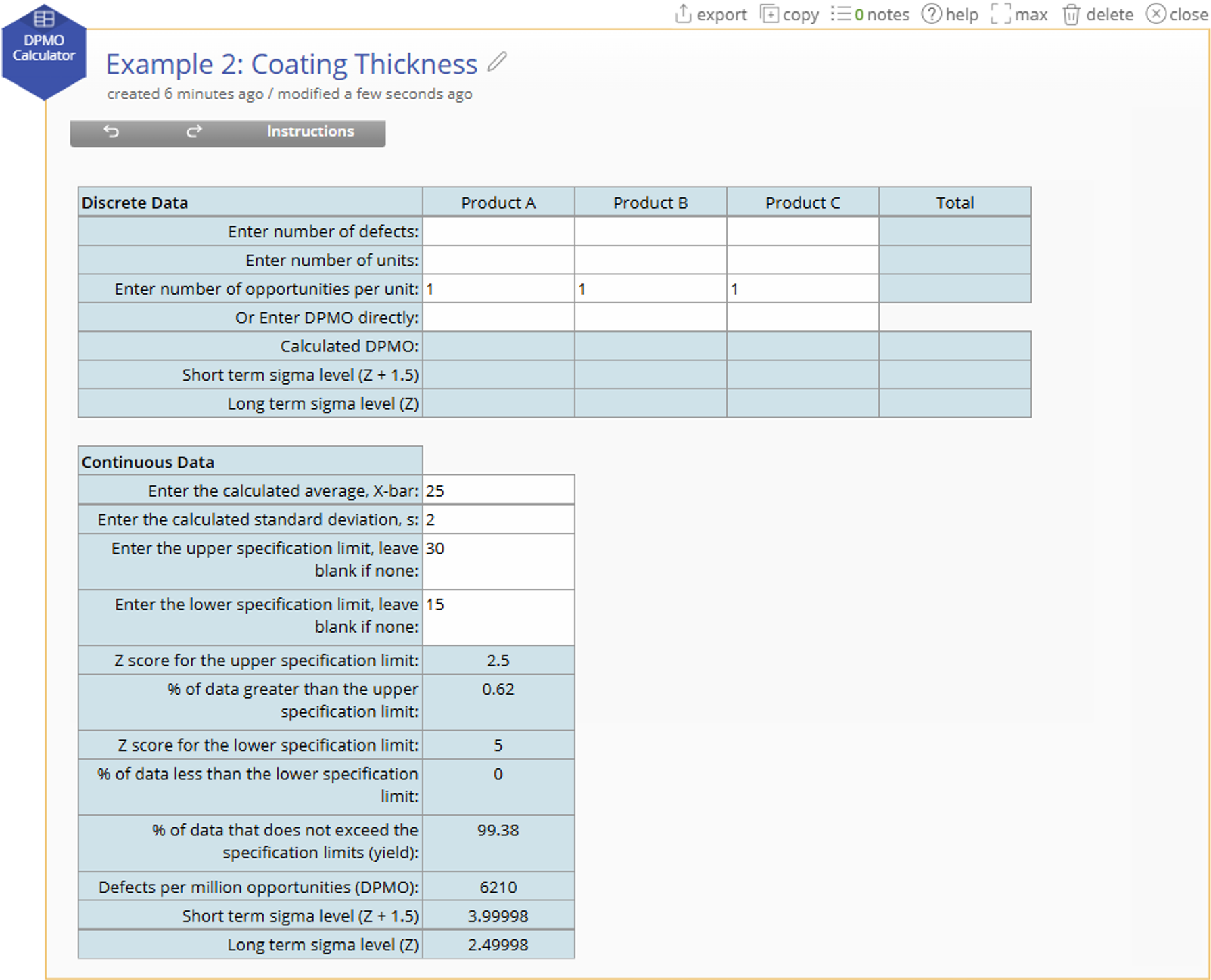Click Product B DPMO directly field

(650, 318)
